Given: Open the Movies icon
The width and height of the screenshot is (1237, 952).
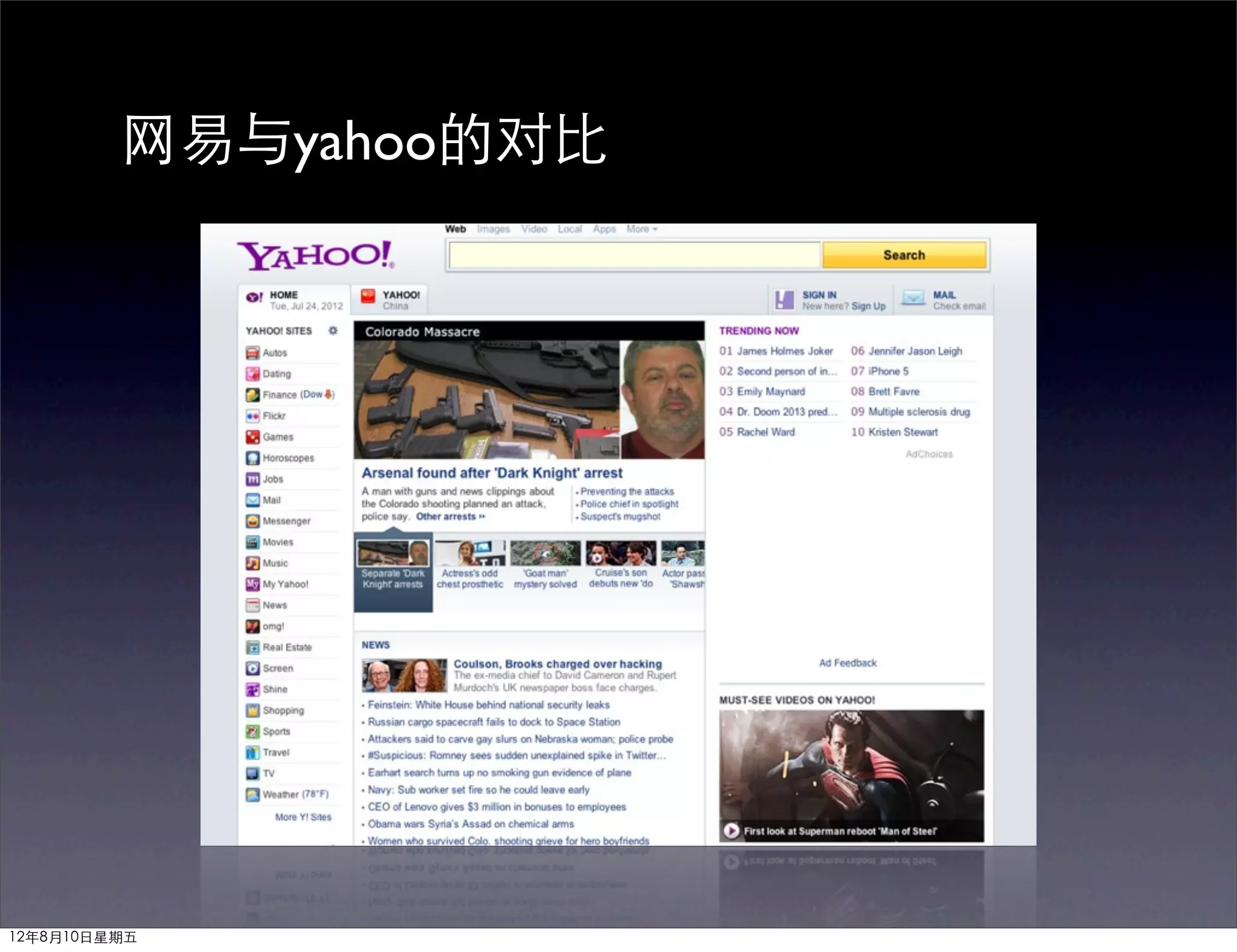Looking at the screenshot, I should (x=252, y=542).
